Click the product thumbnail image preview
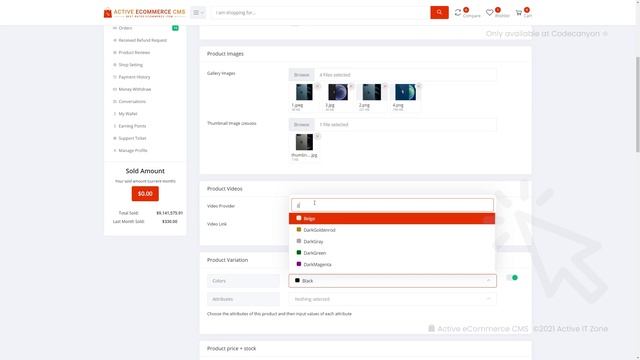 point(304,142)
